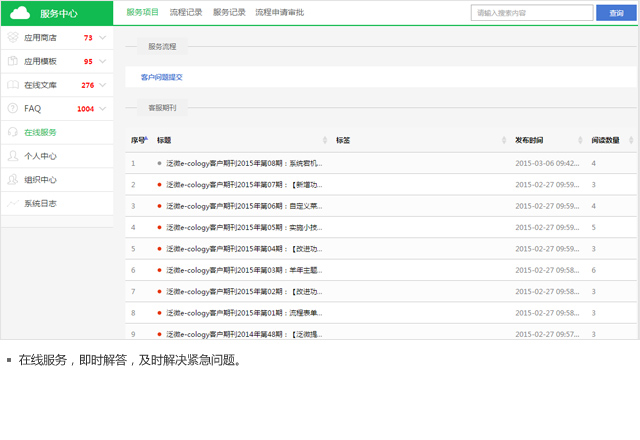Click the cloud logo in Service Center header
This screenshot has height=440, width=640.
tap(21, 13)
